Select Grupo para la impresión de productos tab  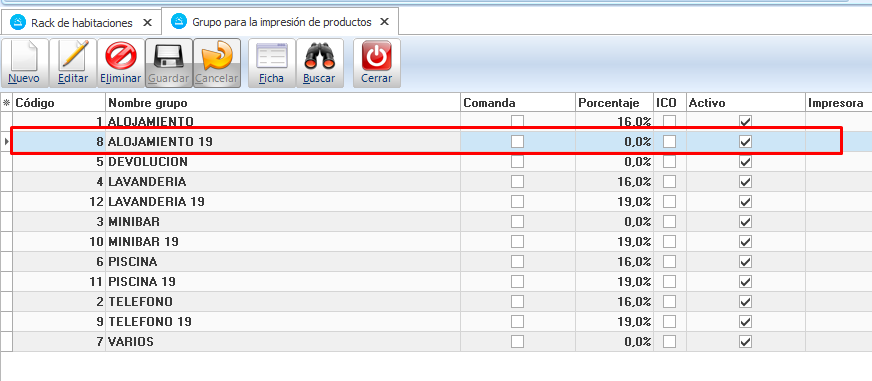pyautogui.click(x=280, y=22)
